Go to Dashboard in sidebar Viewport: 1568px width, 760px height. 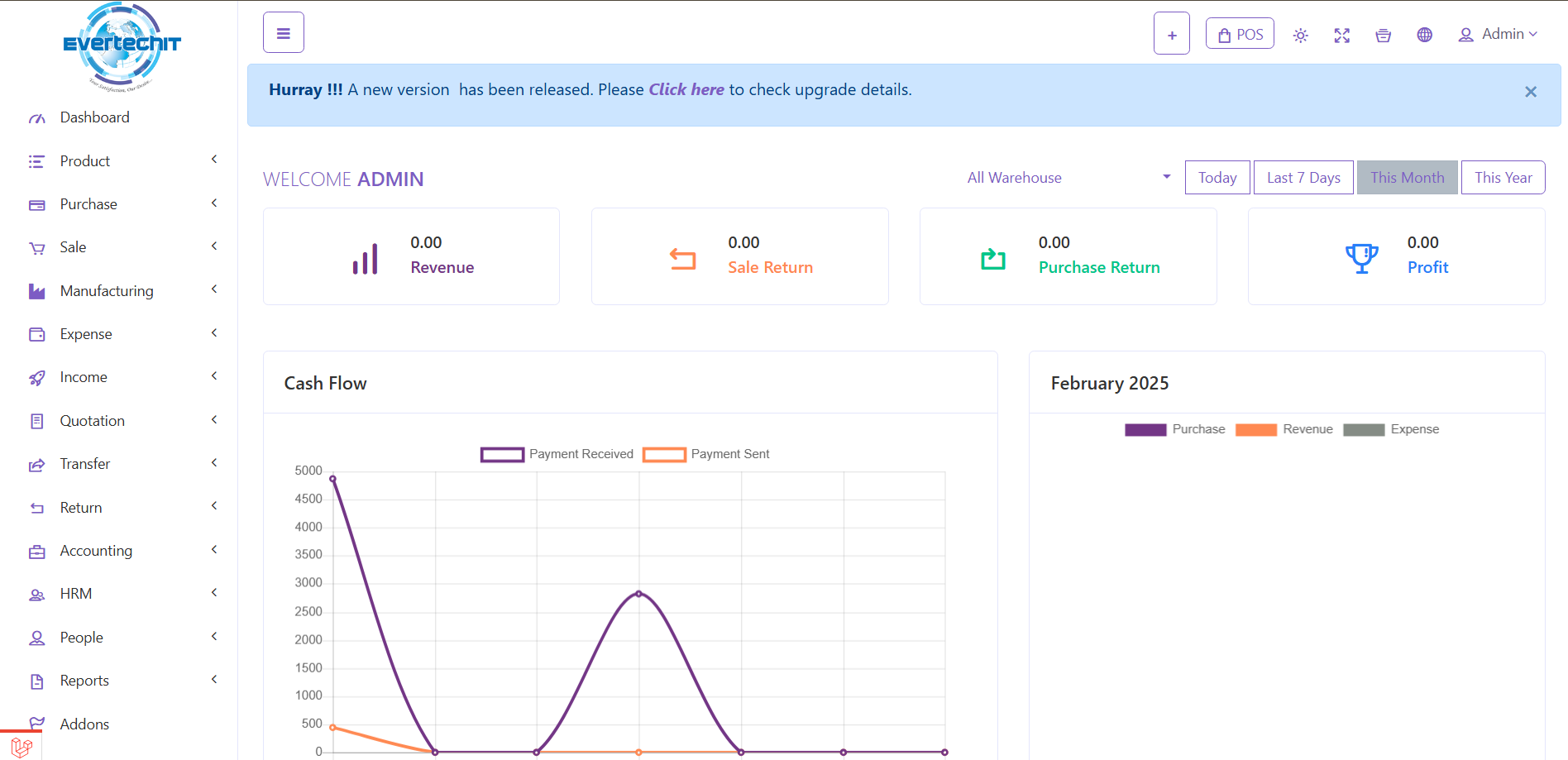point(94,117)
